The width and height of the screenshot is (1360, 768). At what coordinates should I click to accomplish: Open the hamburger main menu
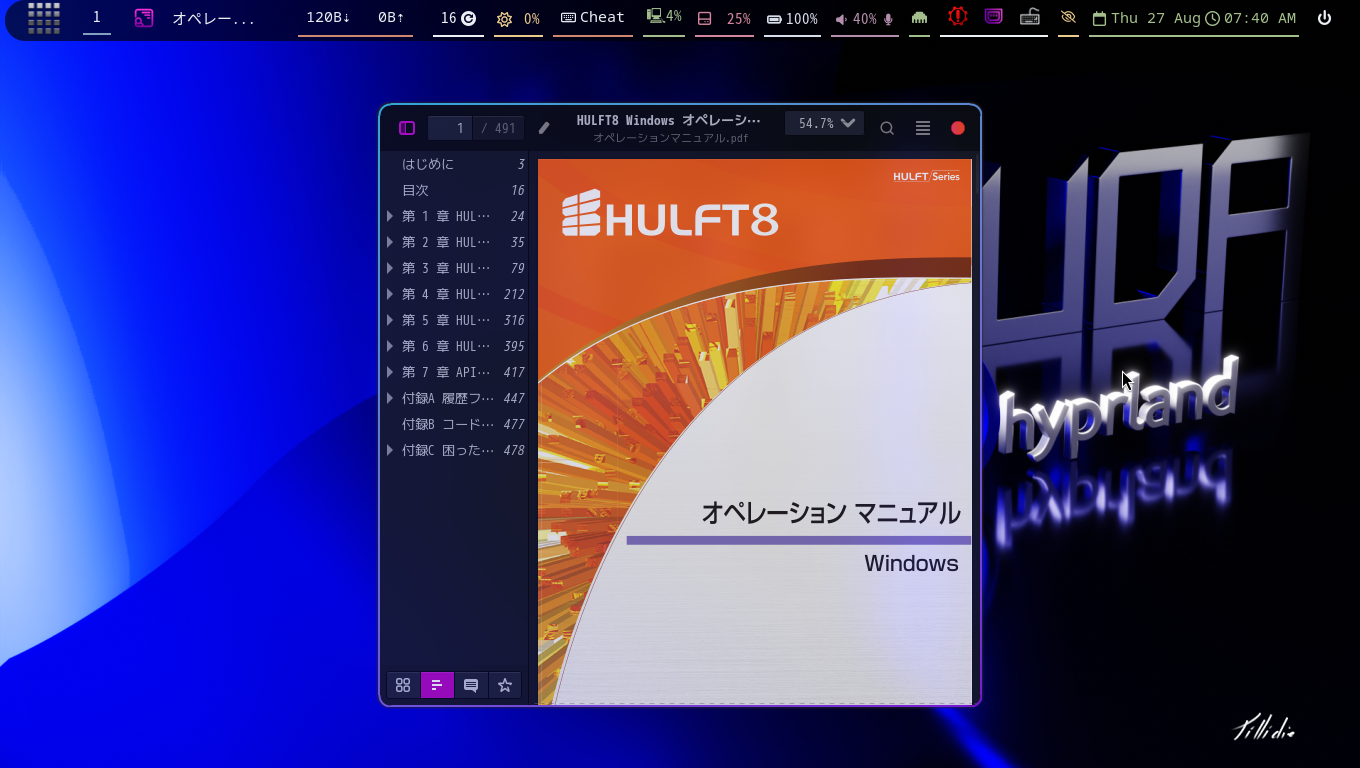[923, 128]
